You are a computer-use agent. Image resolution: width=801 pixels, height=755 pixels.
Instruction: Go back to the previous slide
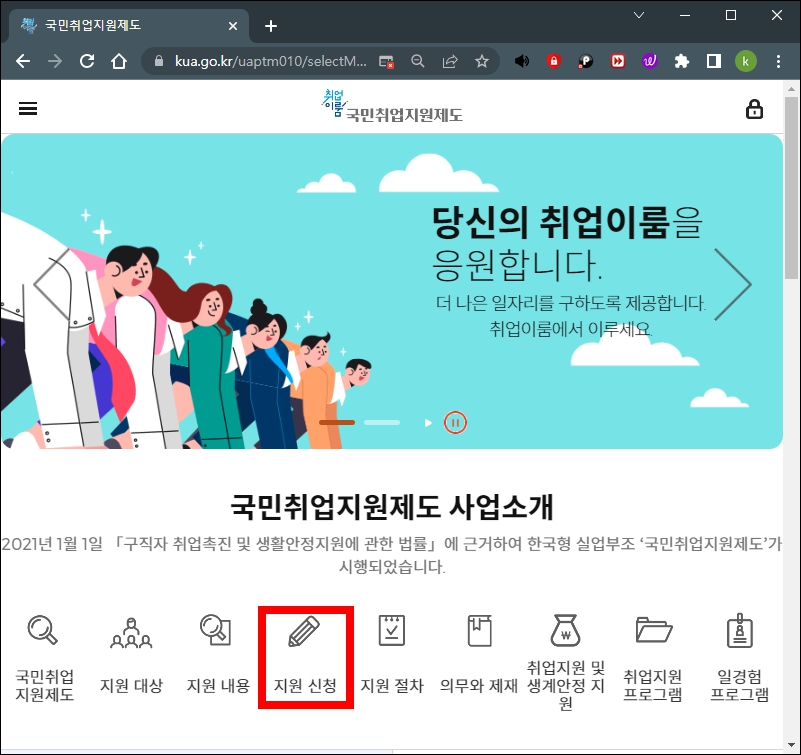[44, 283]
